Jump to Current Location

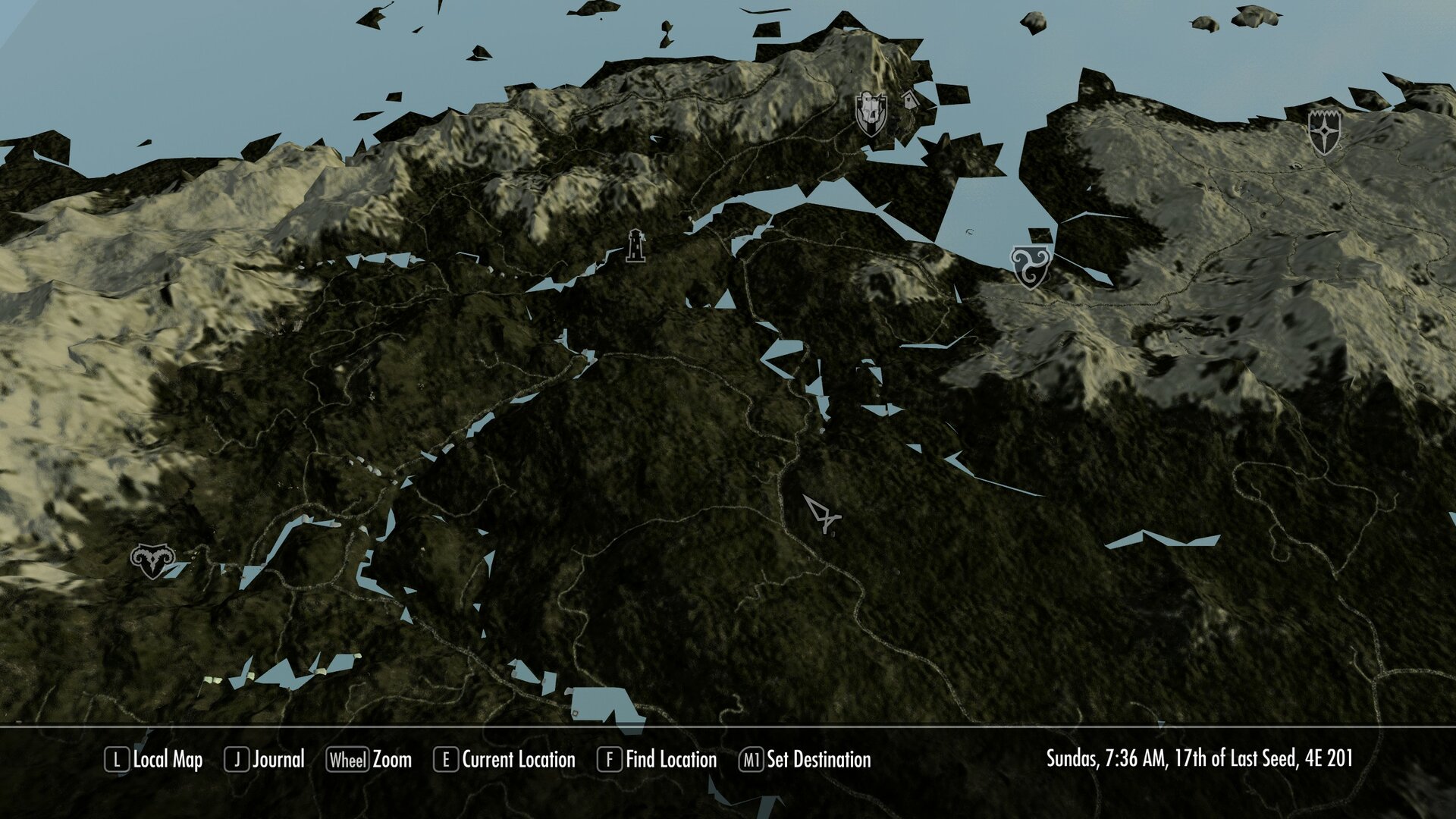pyautogui.click(x=504, y=759)
